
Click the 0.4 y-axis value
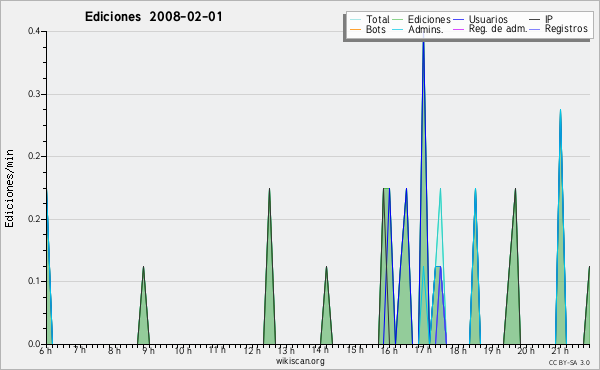point(34,31)
